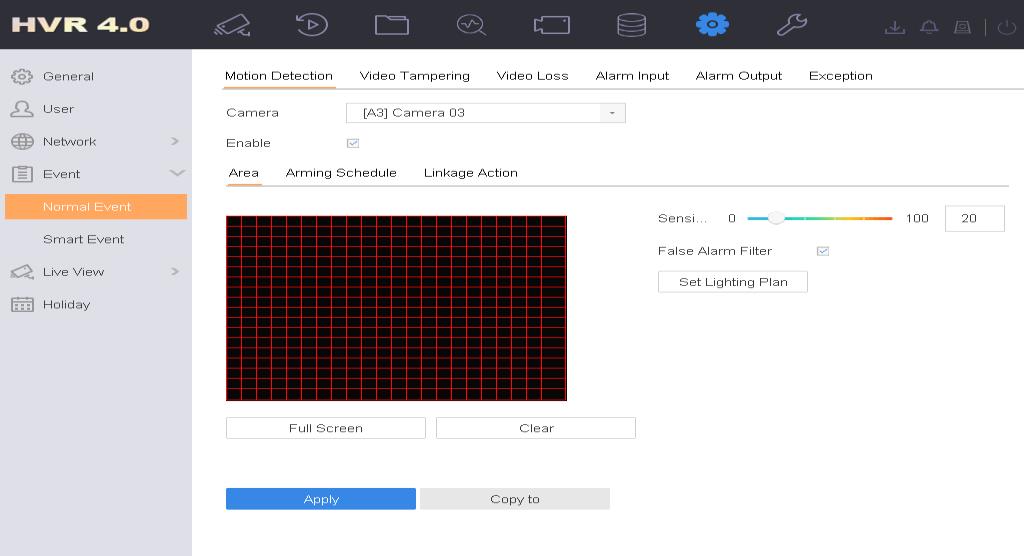Open the Storage database icon
The image size is (1024, 556).
[631, 25]
